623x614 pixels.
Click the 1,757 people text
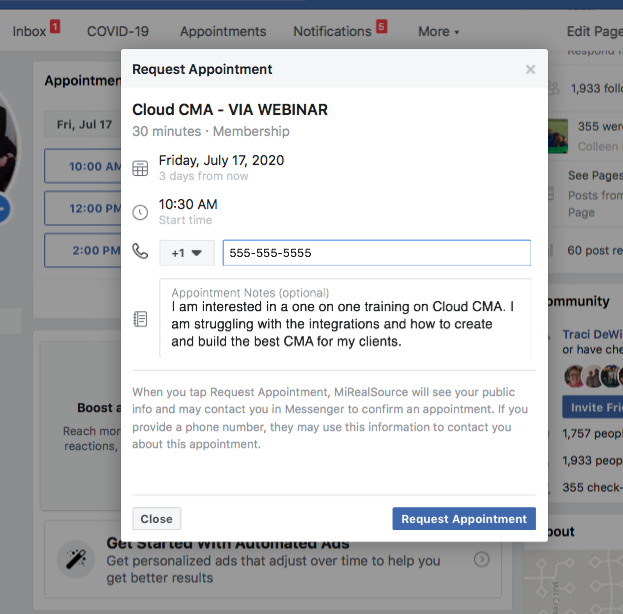592,434
